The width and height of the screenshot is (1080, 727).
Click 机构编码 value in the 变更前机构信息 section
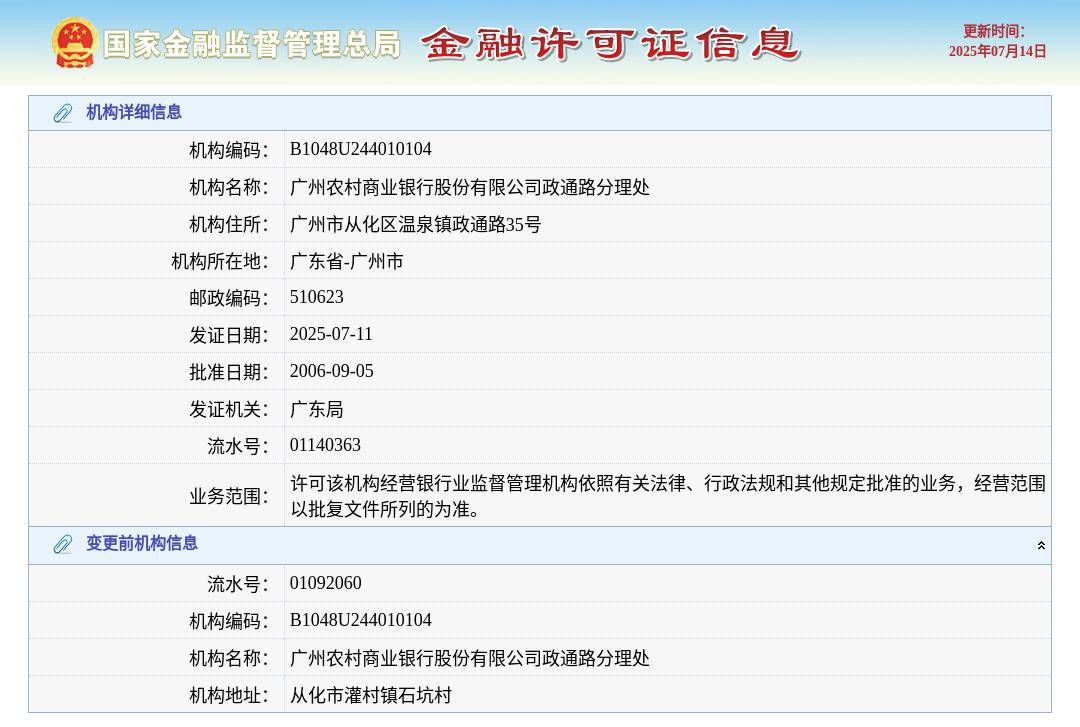click(x=360, y=620)
